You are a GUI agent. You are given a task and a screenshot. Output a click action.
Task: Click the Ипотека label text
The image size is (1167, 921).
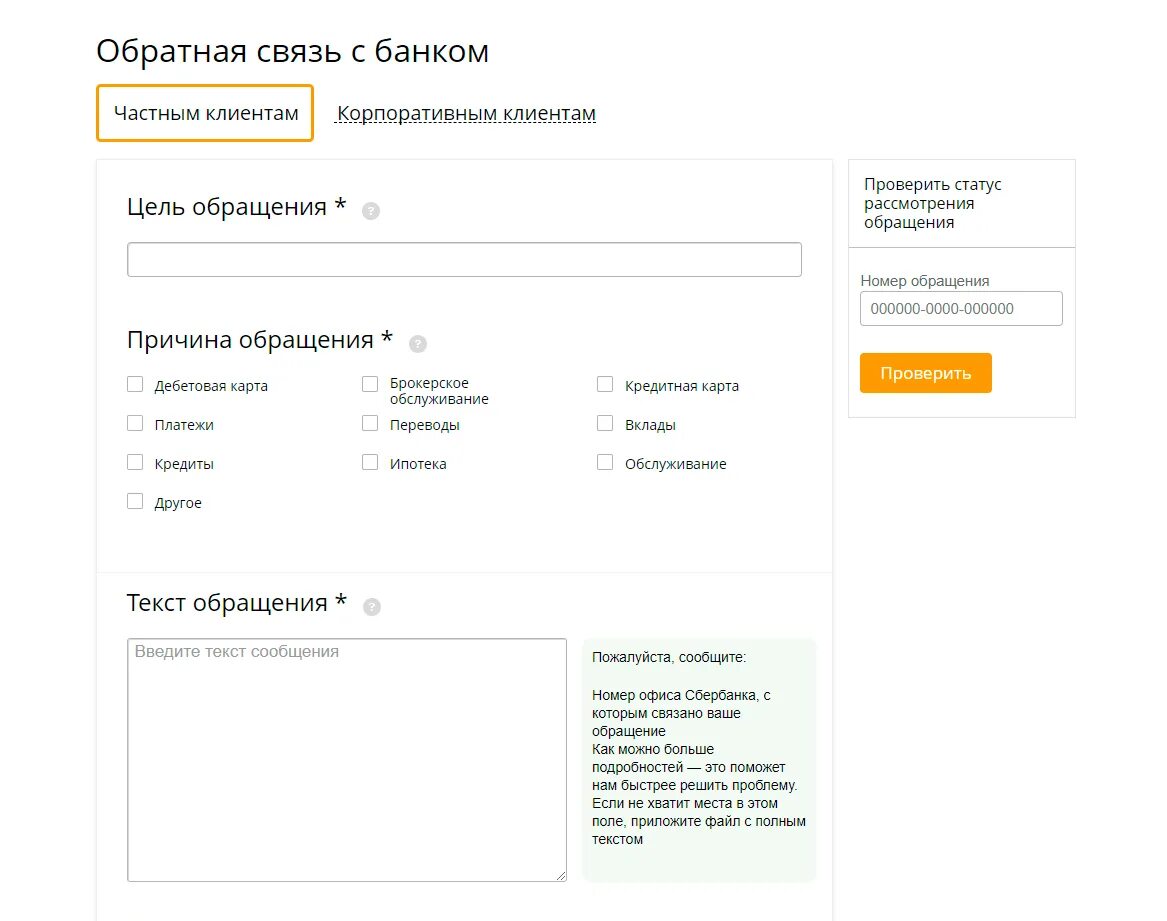click(418, 464)
